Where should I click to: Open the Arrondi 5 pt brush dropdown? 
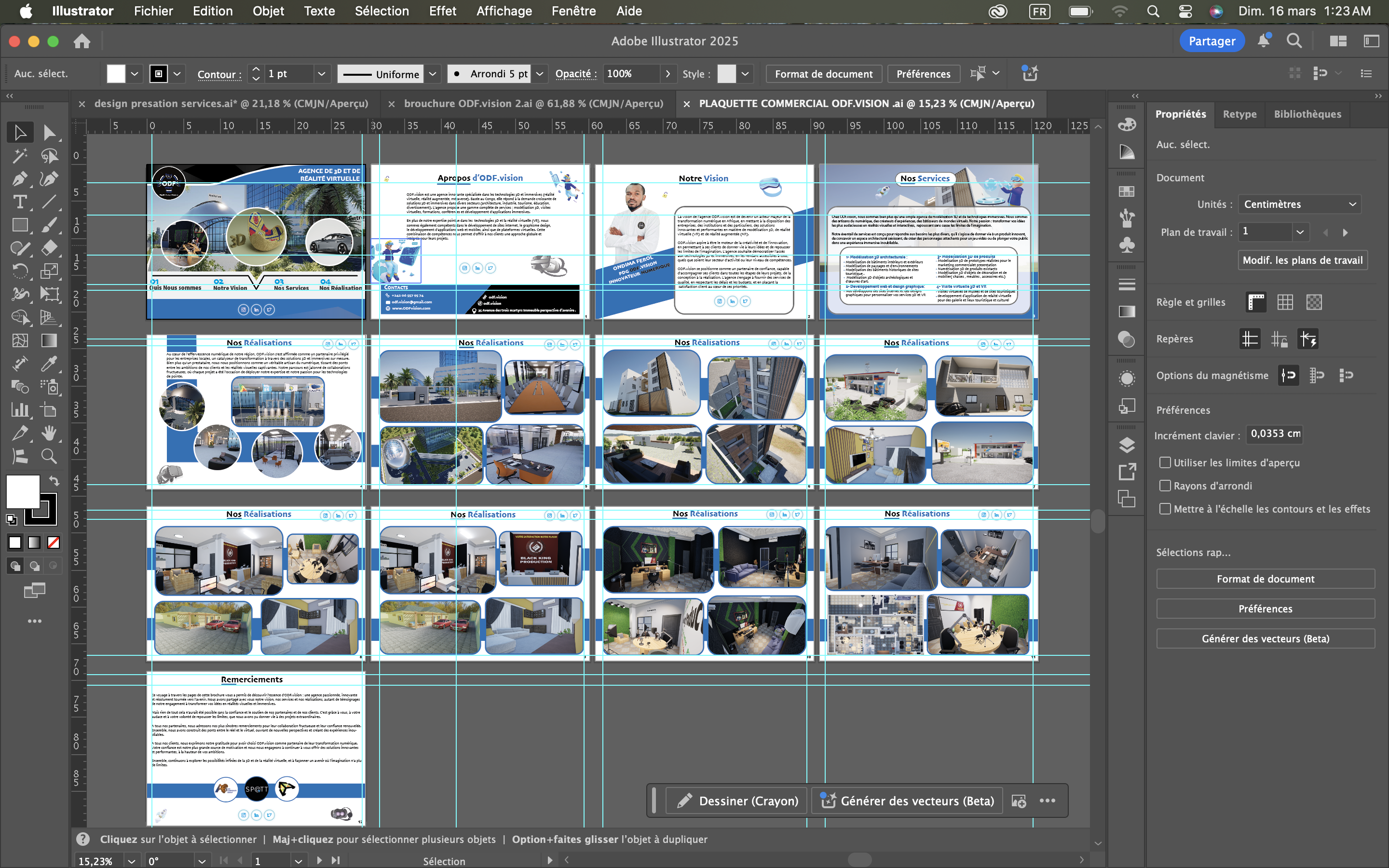coord(540,73)
